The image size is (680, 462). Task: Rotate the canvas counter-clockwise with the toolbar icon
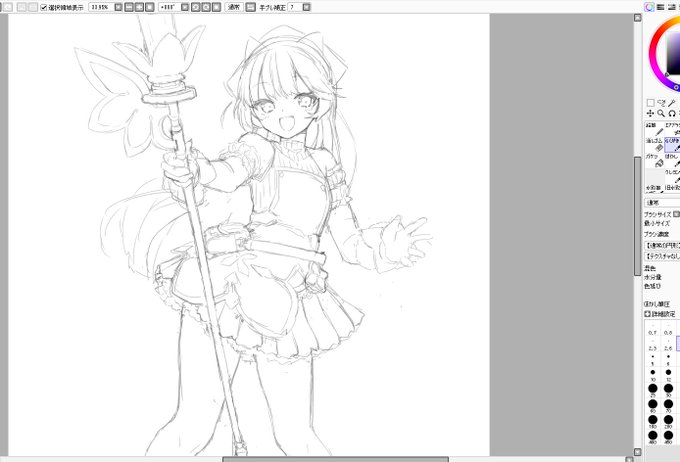[x=196, y=7]
